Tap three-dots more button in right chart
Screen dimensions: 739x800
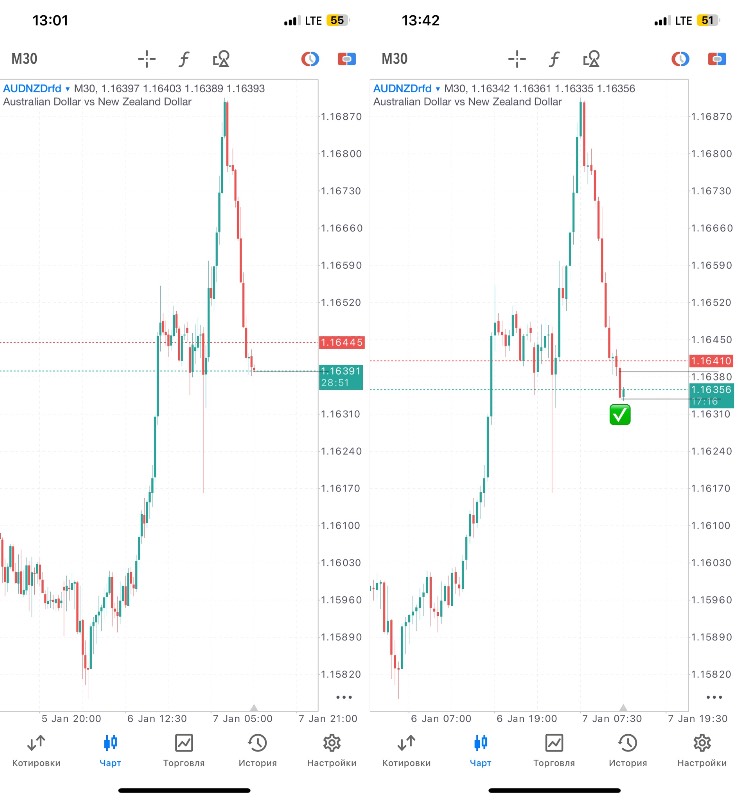coord(713,697)
